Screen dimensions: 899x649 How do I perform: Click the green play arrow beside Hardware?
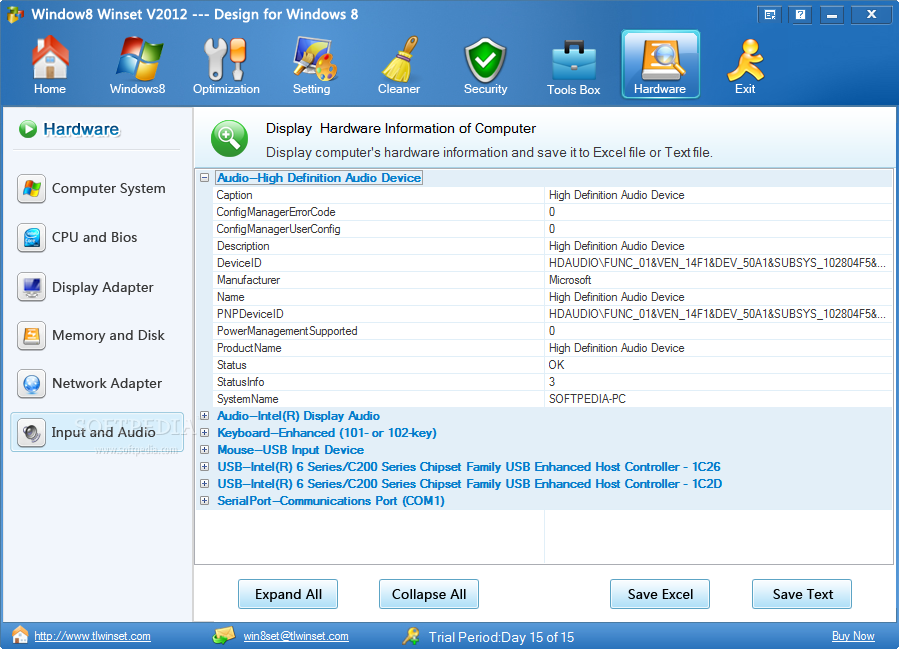coord(28,129)
